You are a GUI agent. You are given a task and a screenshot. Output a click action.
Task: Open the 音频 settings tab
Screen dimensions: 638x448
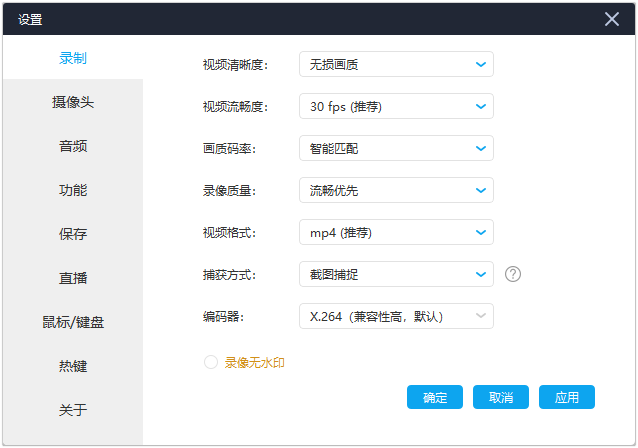[73, 146]
